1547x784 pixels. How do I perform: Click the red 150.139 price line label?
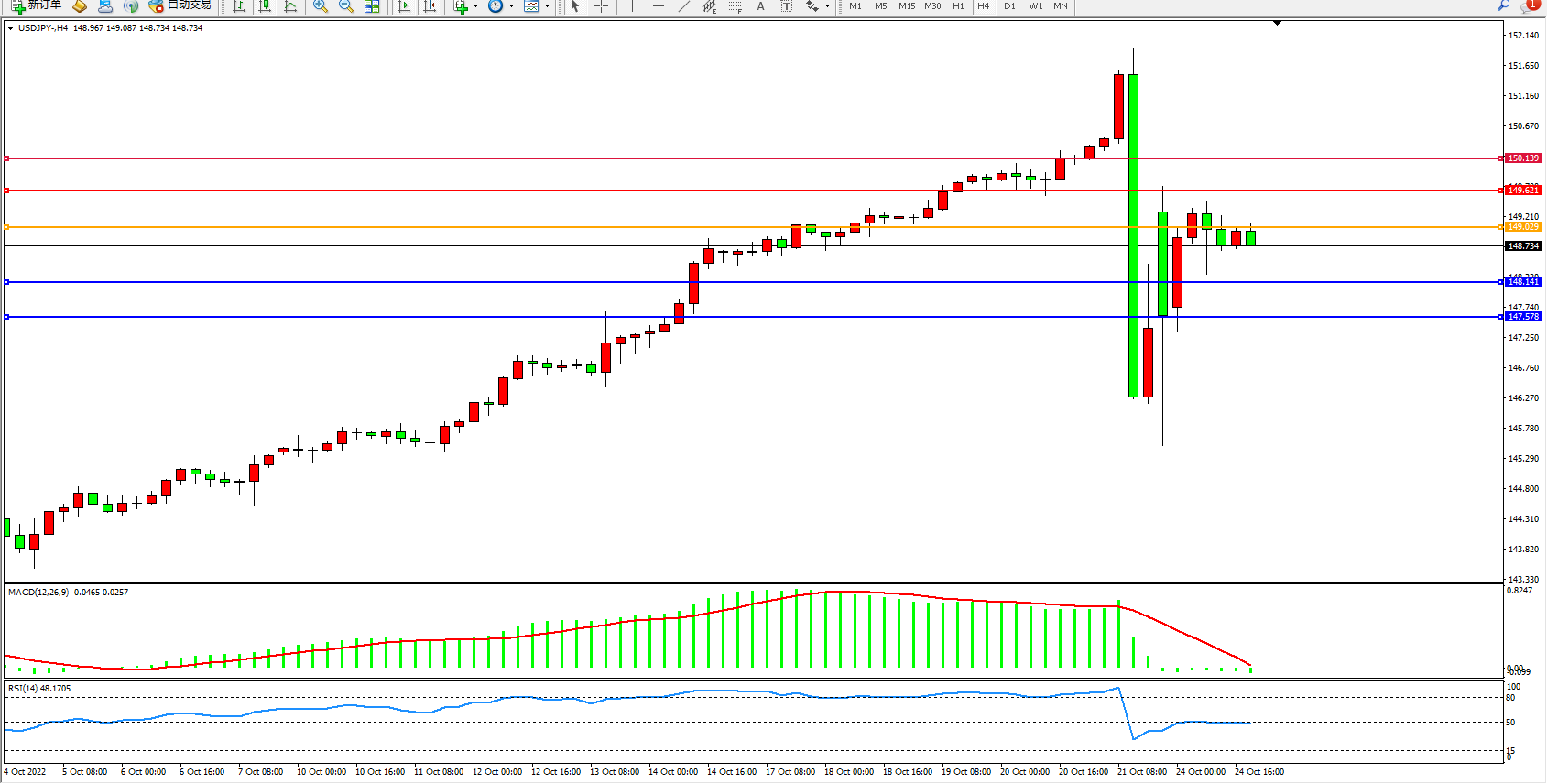(1523, 158)
